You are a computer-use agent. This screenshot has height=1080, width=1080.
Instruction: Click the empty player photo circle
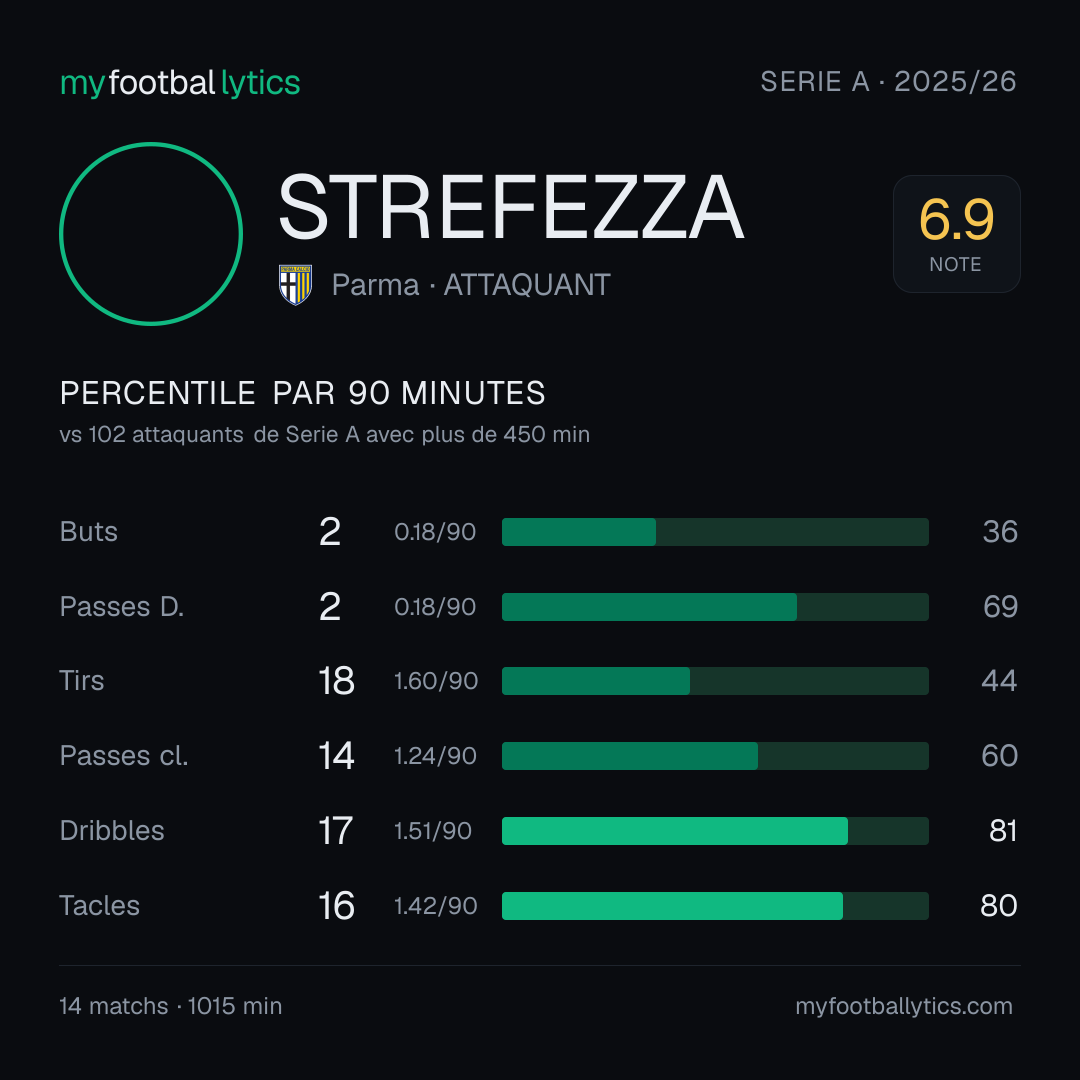pos(151,233)
